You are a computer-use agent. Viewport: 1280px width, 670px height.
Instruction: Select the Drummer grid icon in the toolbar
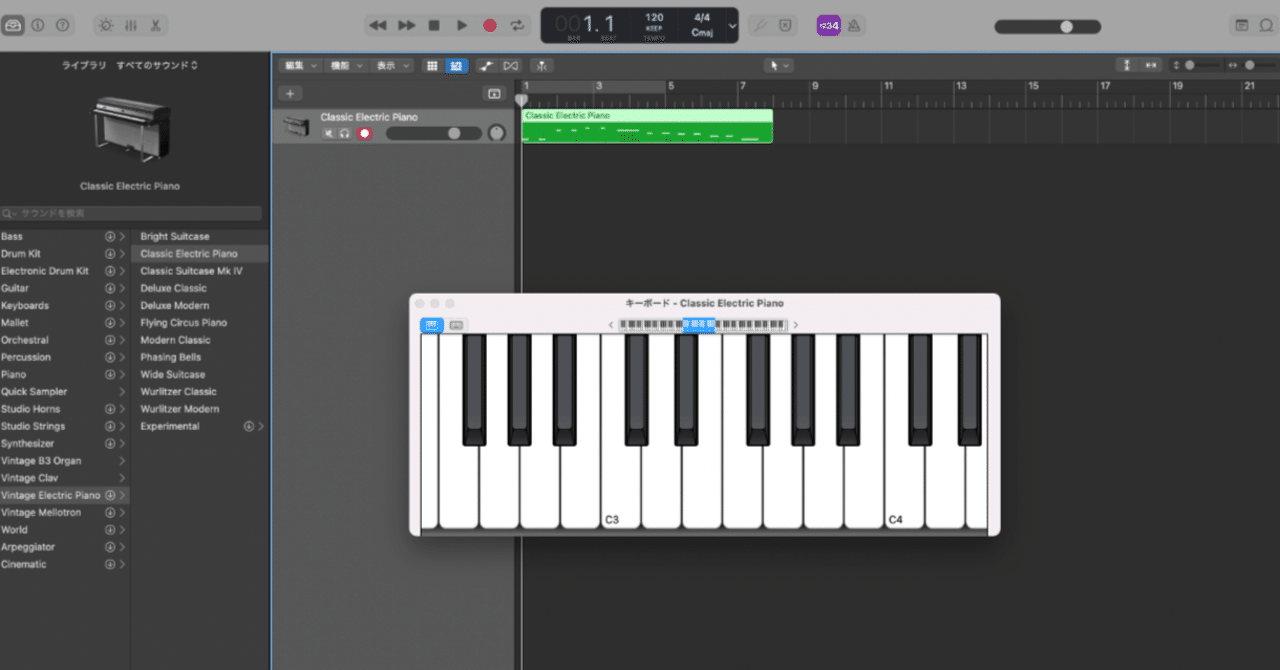point(432,65)
